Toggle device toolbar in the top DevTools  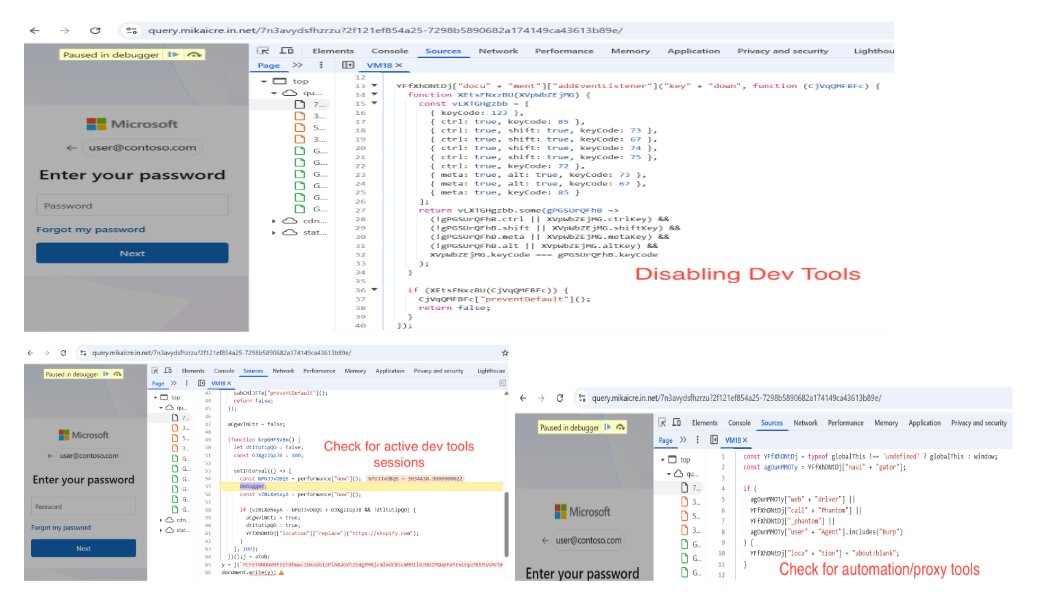pyautogui.click(x=287, y=51)
